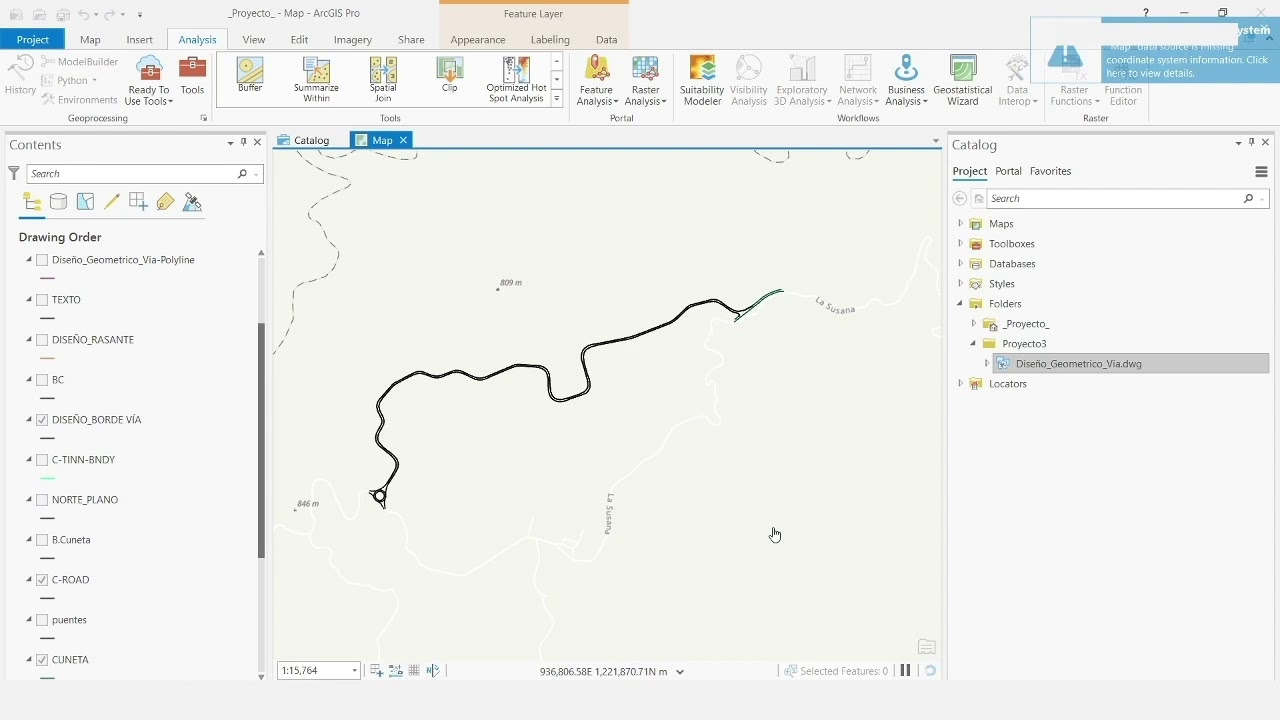Refresh the map view
This screenshot has width=1280, height=720.
[x=930, y=671]
